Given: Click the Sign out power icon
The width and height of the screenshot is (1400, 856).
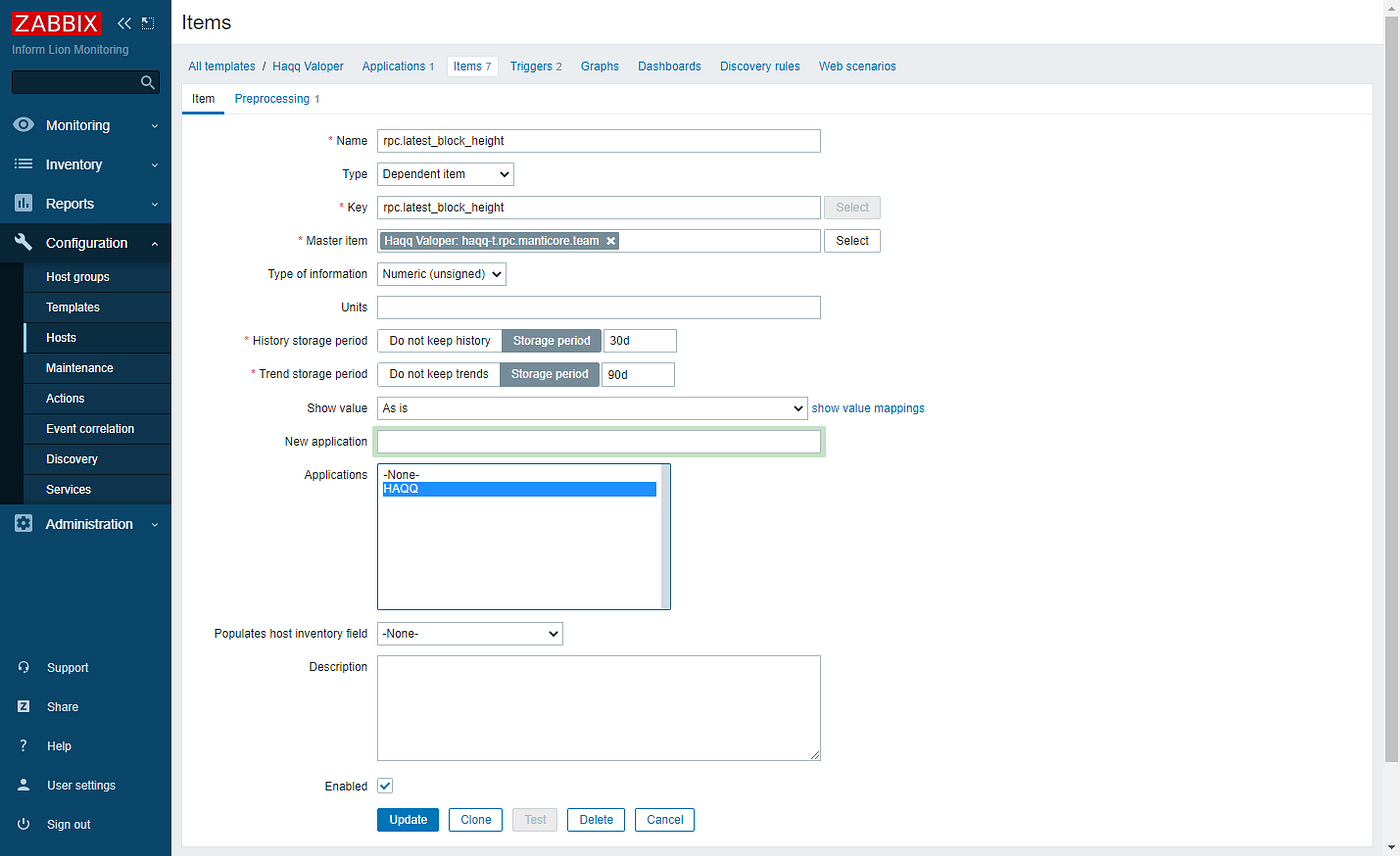Looking at the screenshot, I should click(x=24, y=824).
